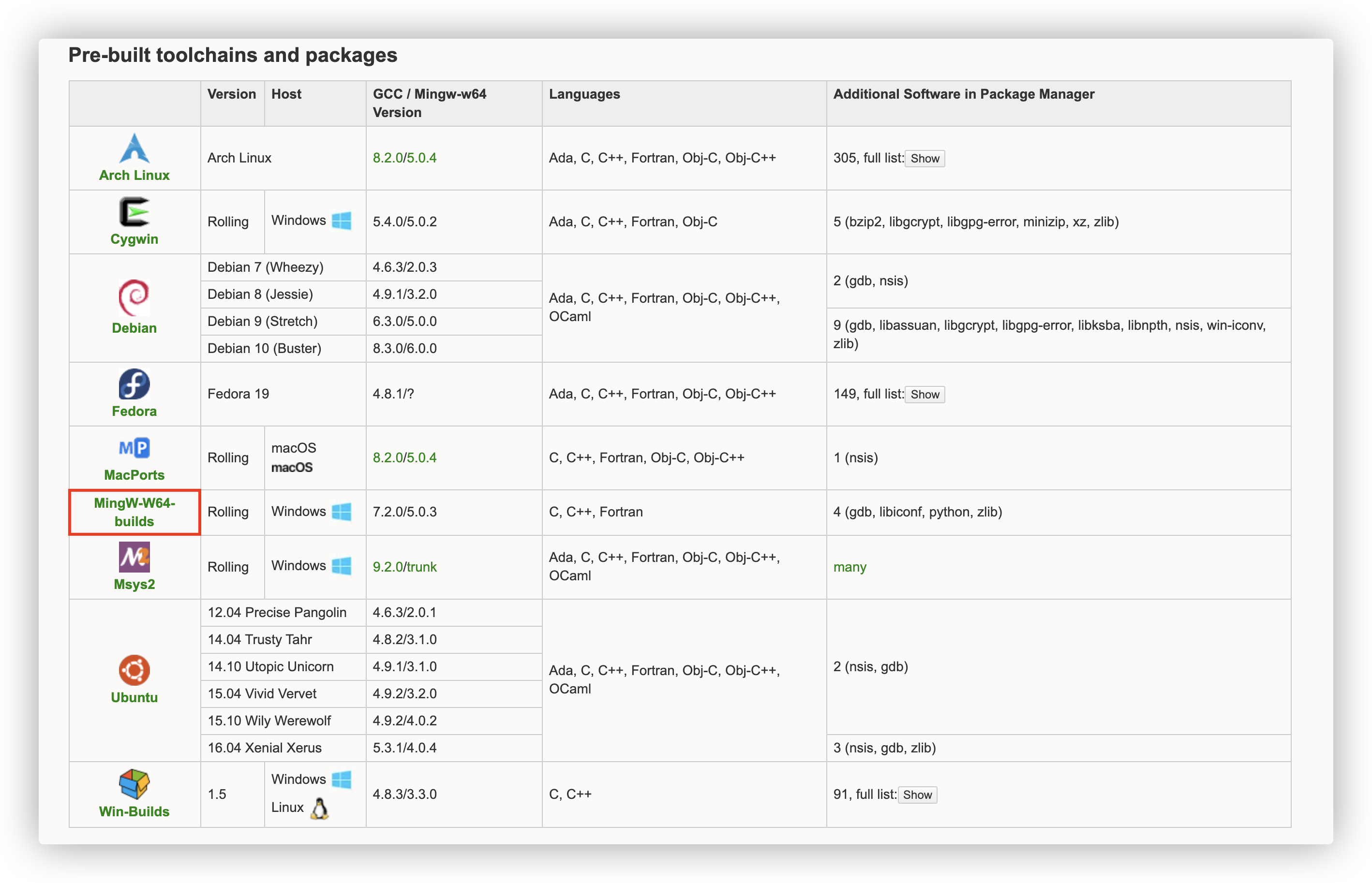Open the 9.2.0/trunk version link
This screenshot has height=883, width=1372.
(404, 566)
